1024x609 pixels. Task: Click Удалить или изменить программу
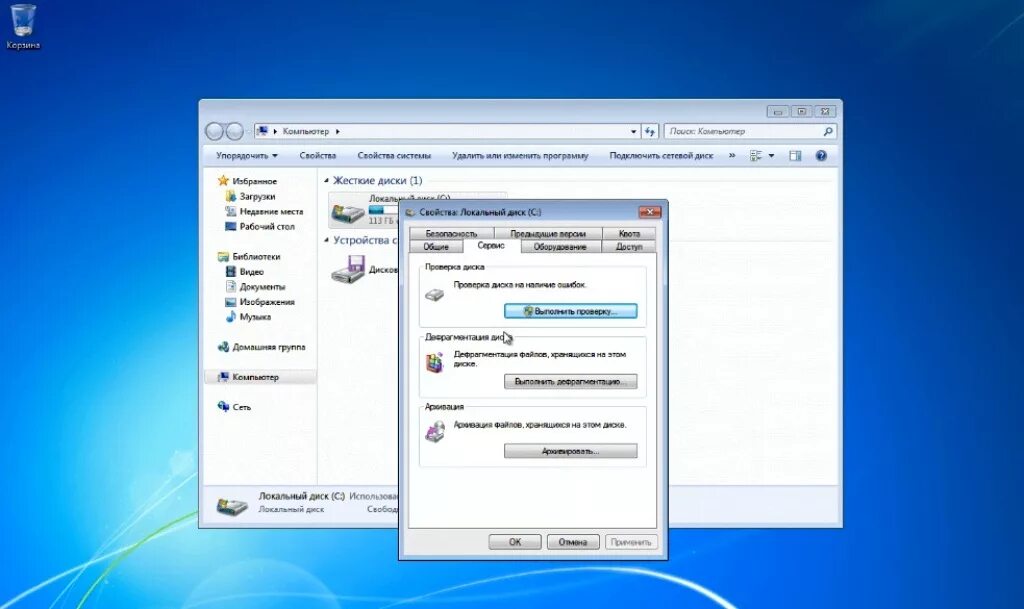click(x=520, y=155)
